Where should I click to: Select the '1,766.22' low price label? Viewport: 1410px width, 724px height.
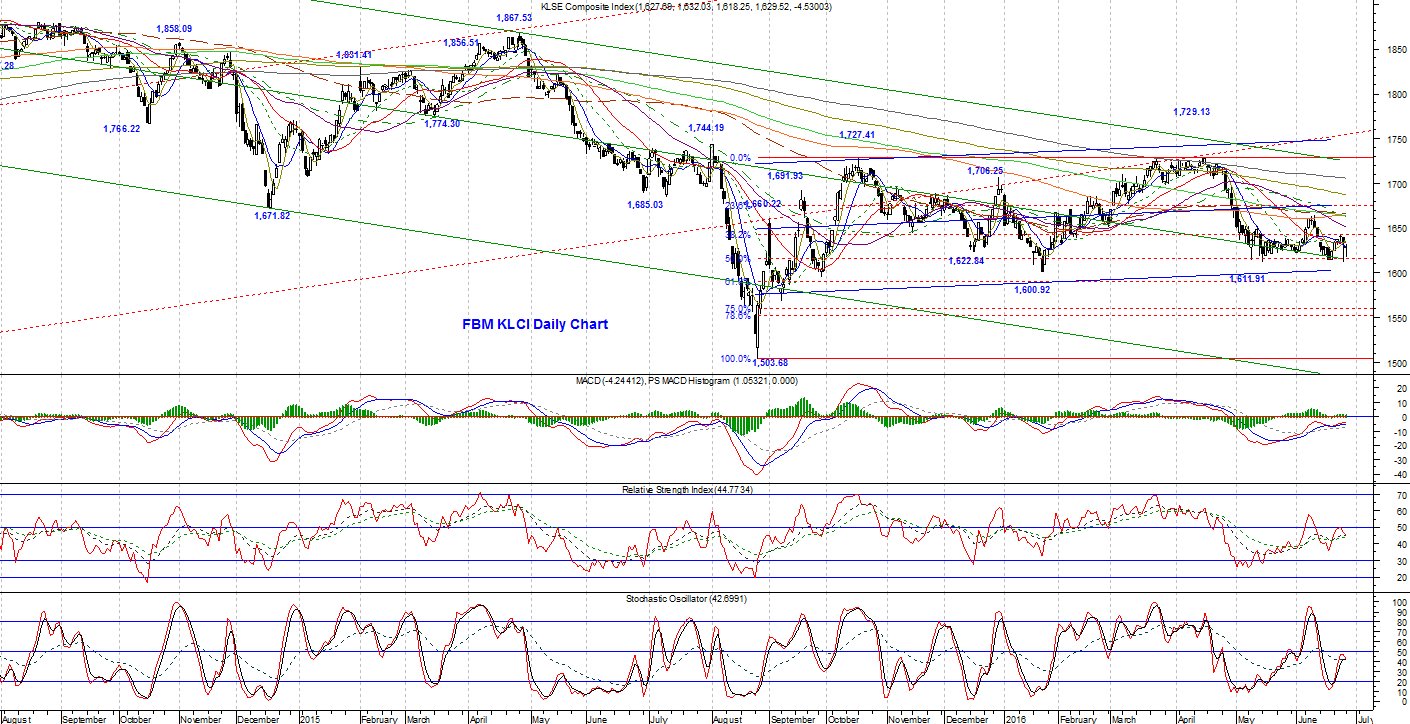[x=121, y=128]
